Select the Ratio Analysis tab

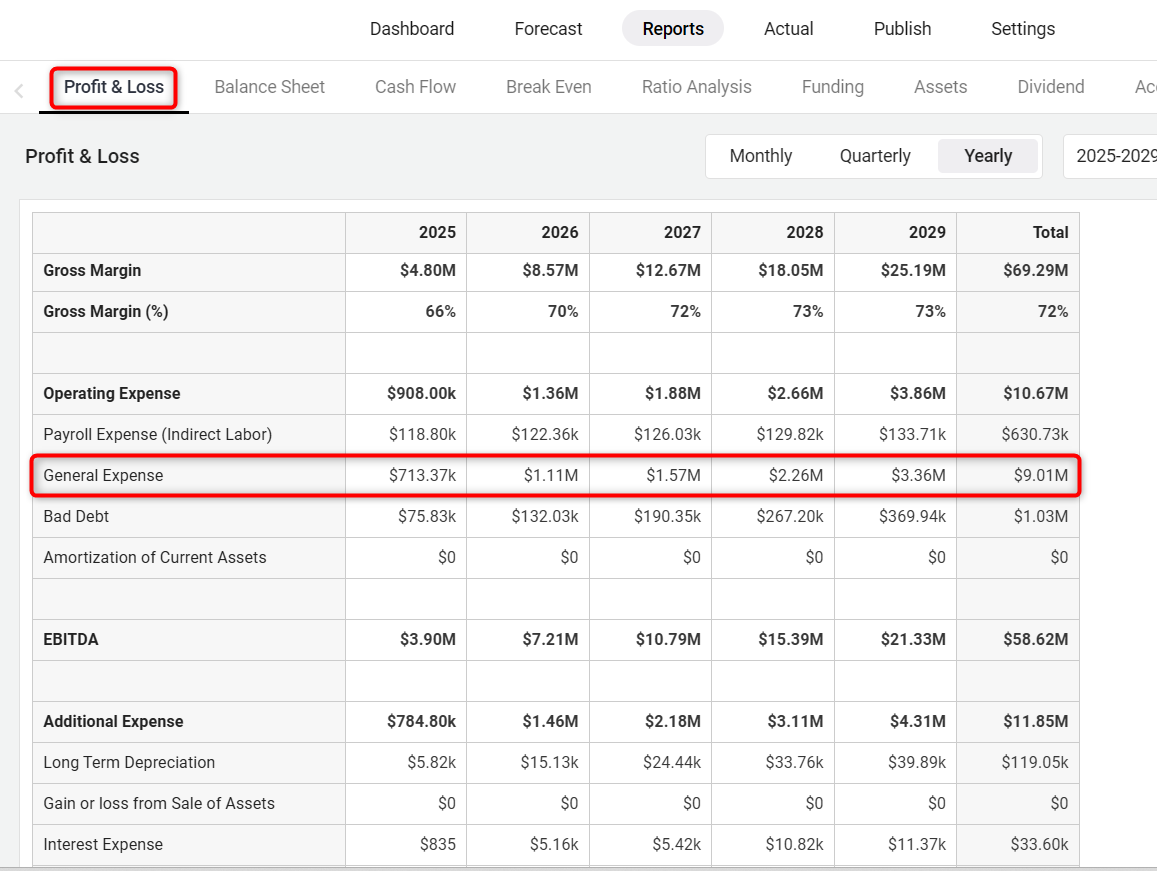coord(696,87)
